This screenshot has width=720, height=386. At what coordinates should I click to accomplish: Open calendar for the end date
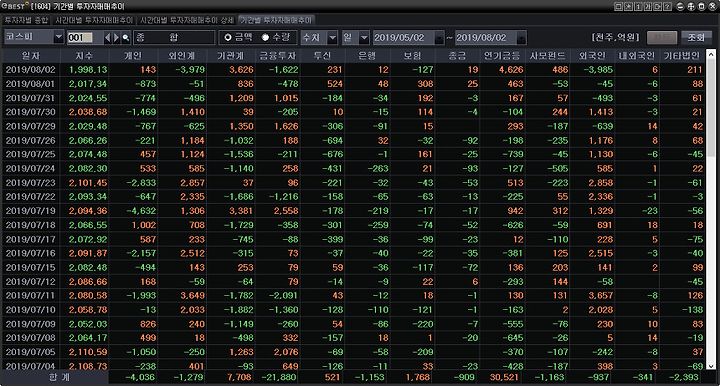[x=522, y=38]
